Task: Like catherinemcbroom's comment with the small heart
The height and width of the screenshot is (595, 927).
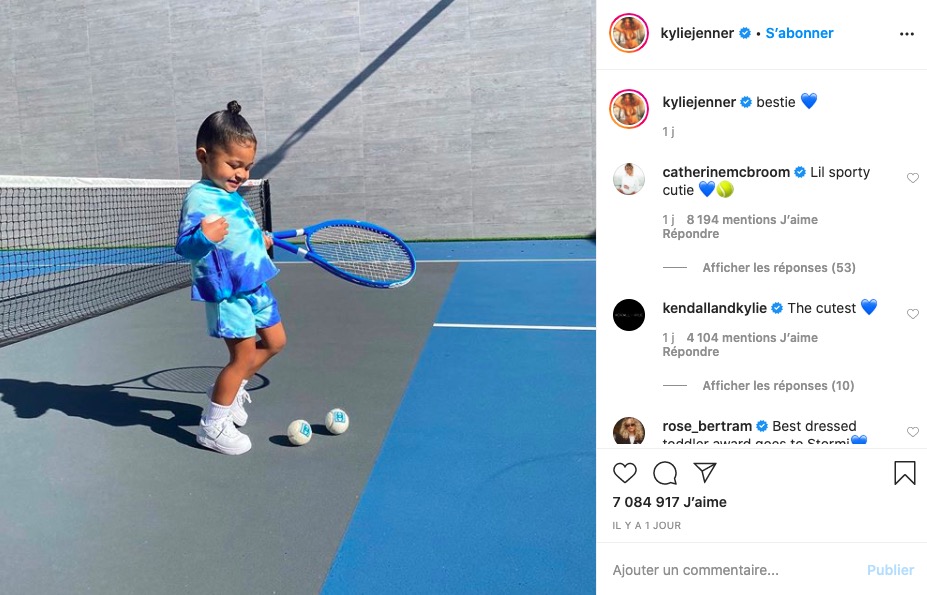Action: [913, 178]
